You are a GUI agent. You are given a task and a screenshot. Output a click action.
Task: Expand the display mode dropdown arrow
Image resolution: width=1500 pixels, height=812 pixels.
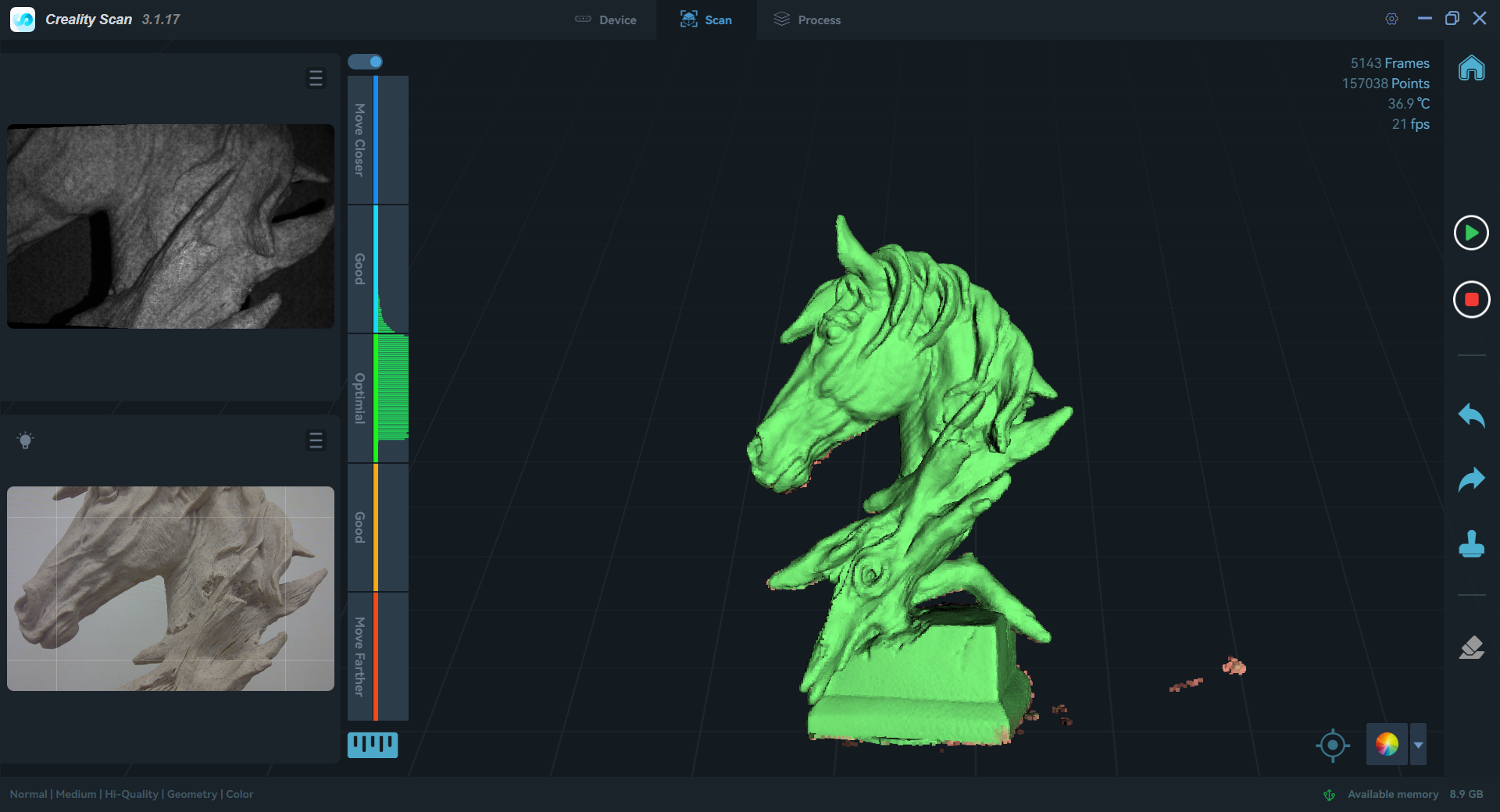[1419, 744]
